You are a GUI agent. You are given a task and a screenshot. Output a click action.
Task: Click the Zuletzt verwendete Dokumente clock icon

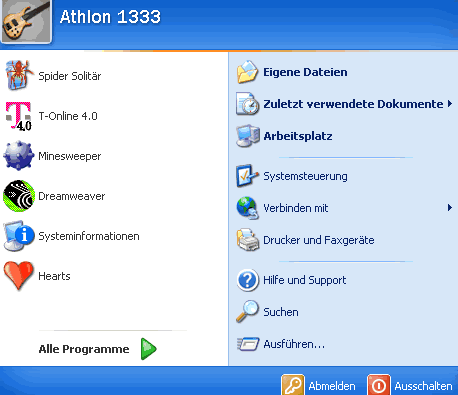247,104
